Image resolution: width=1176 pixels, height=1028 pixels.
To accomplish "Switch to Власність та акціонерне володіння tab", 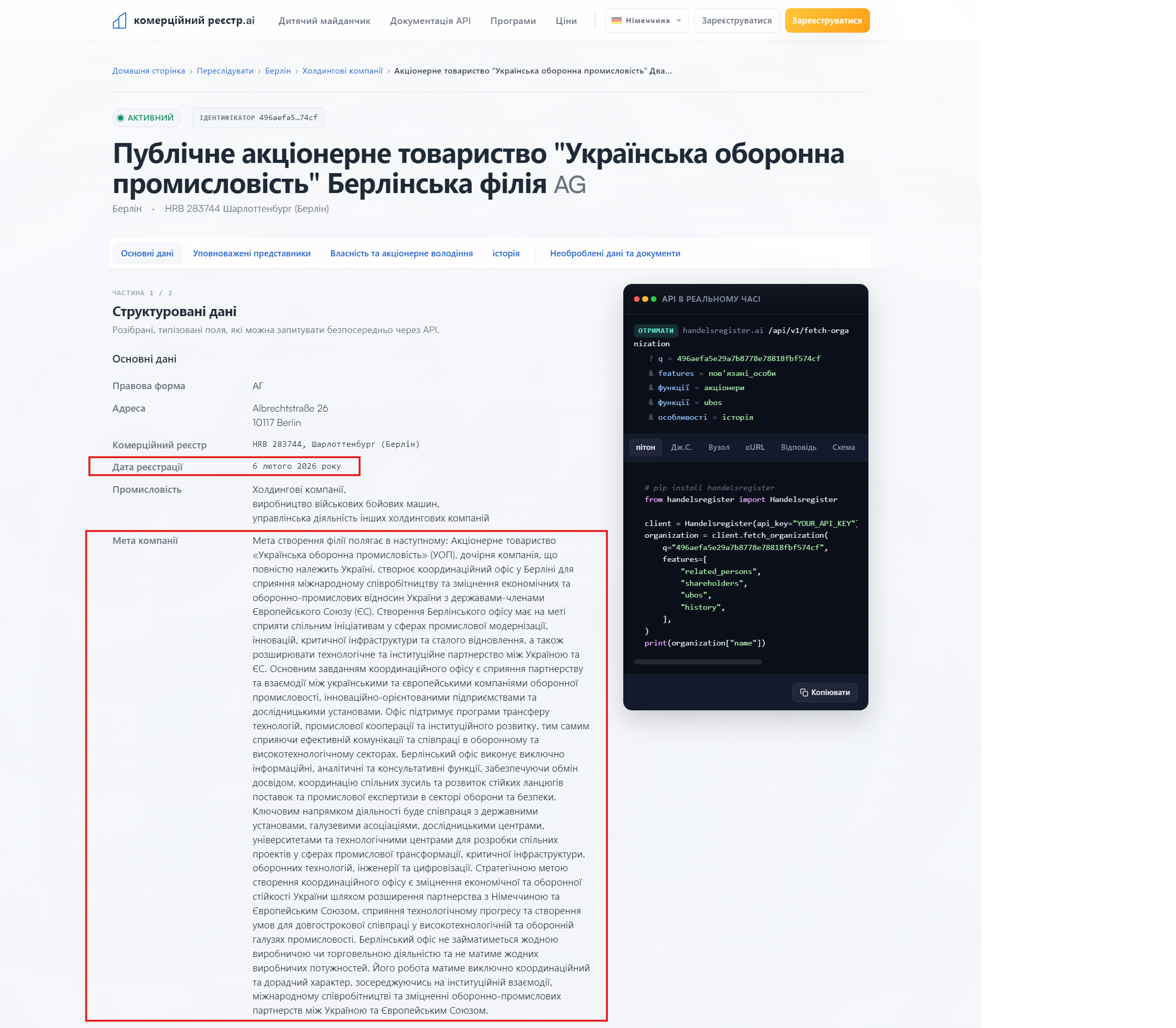I will pos(401,253).
